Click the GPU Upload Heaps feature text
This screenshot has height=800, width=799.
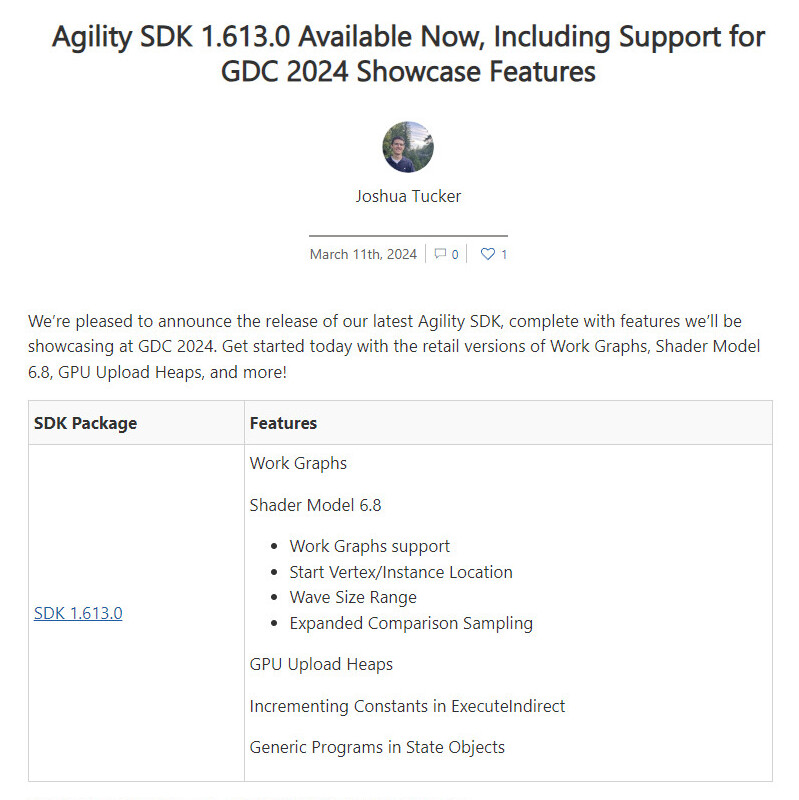pyautogui.click(x=321, y=664)
